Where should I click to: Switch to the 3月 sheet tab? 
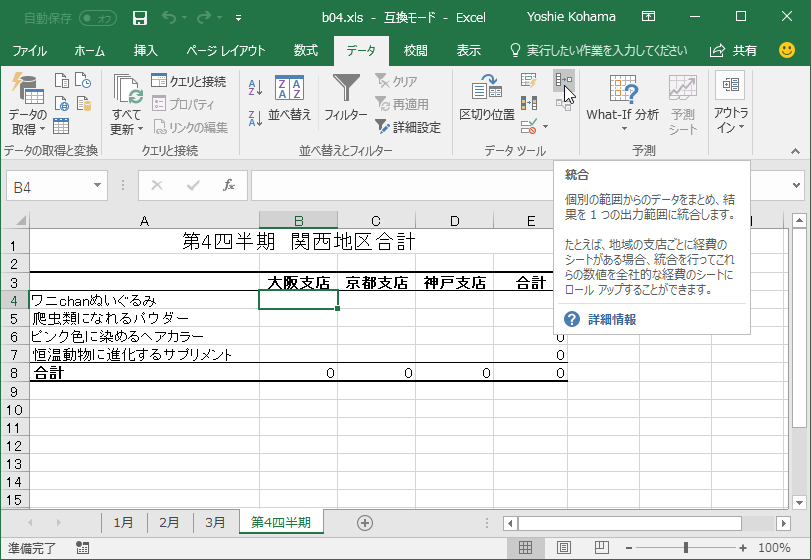pyautogui.click(x=215, y=522)
